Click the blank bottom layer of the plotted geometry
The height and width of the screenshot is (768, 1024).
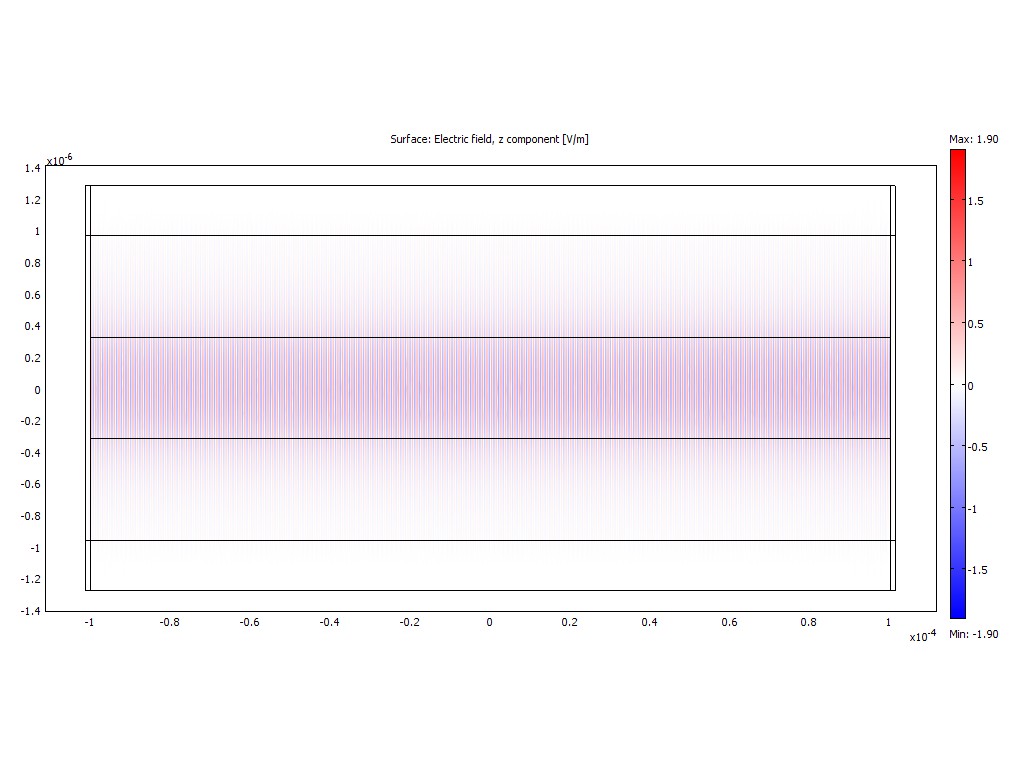489,565
